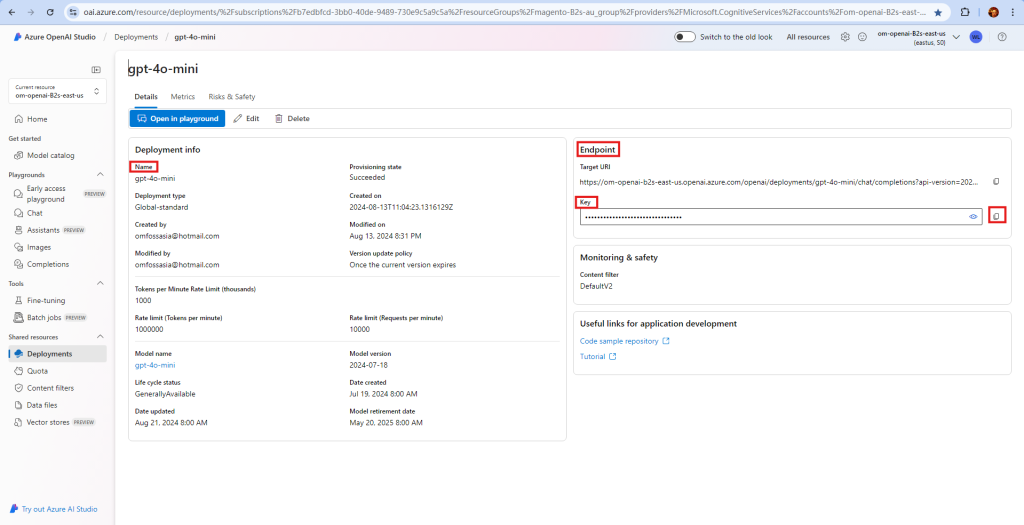
Task: Expand the om-openai-B2s-east-us header dropdown
Action: pyautogui.click(x=956, y=37)
